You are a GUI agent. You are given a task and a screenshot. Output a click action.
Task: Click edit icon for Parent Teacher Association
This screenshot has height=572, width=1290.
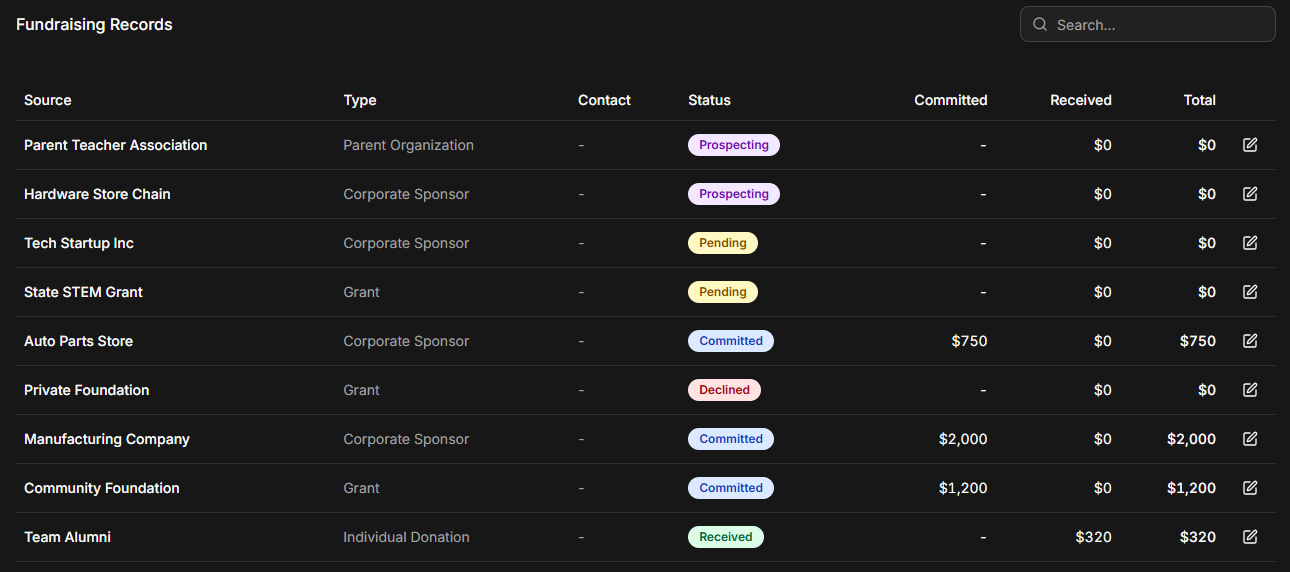click(1249, 145)
